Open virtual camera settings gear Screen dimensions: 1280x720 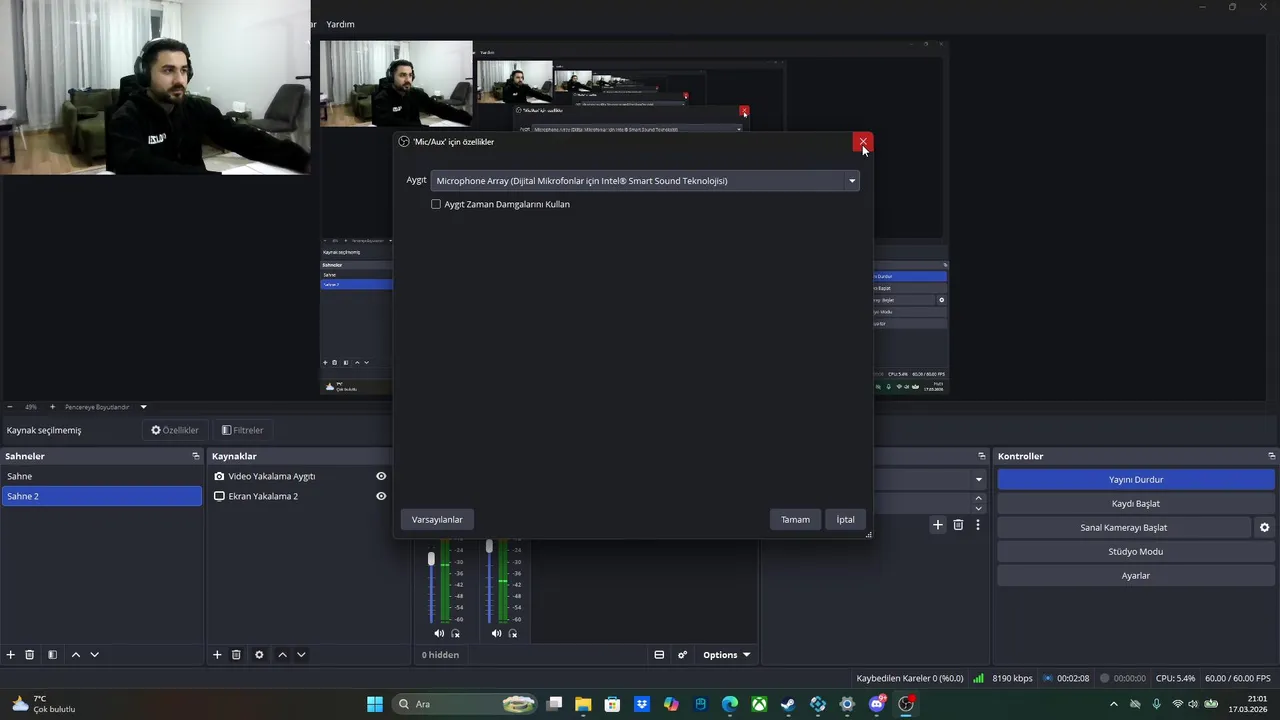1264,528
